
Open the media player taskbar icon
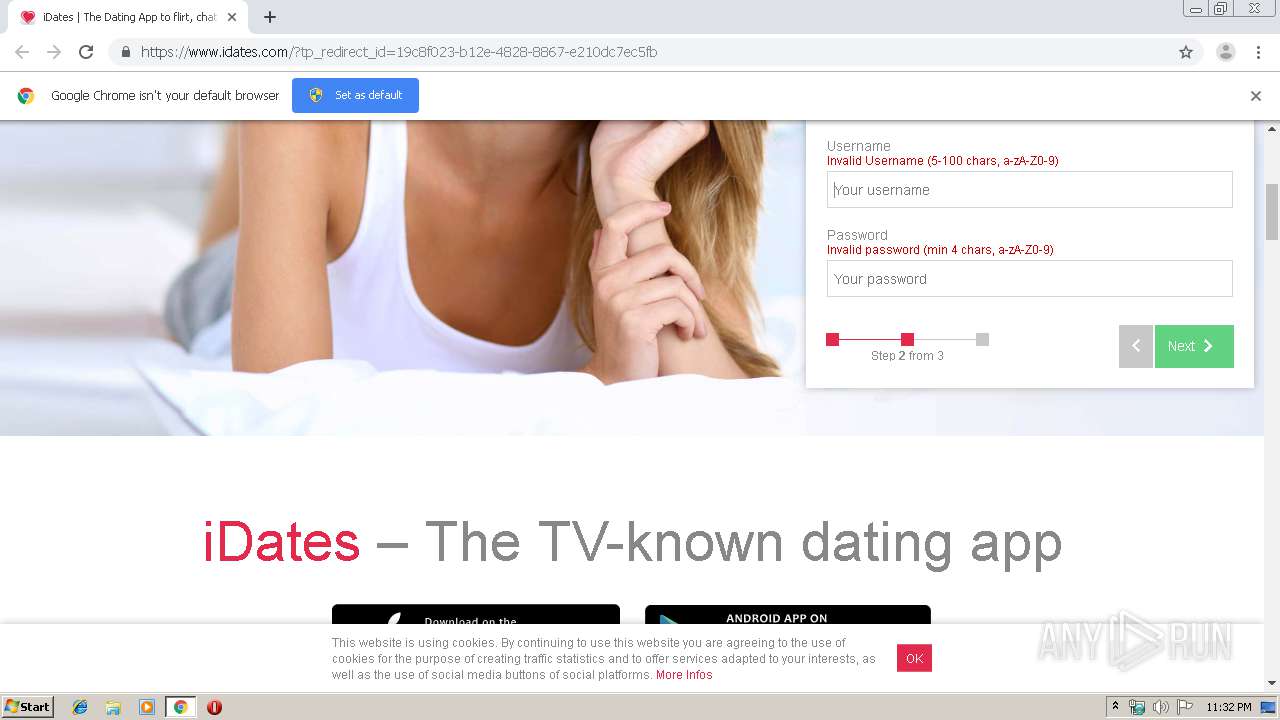pos(146,707)
